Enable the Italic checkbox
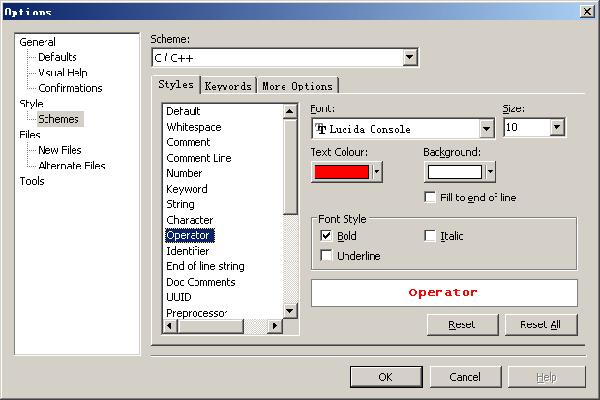600x400 pixels. [x=430, y=236]
